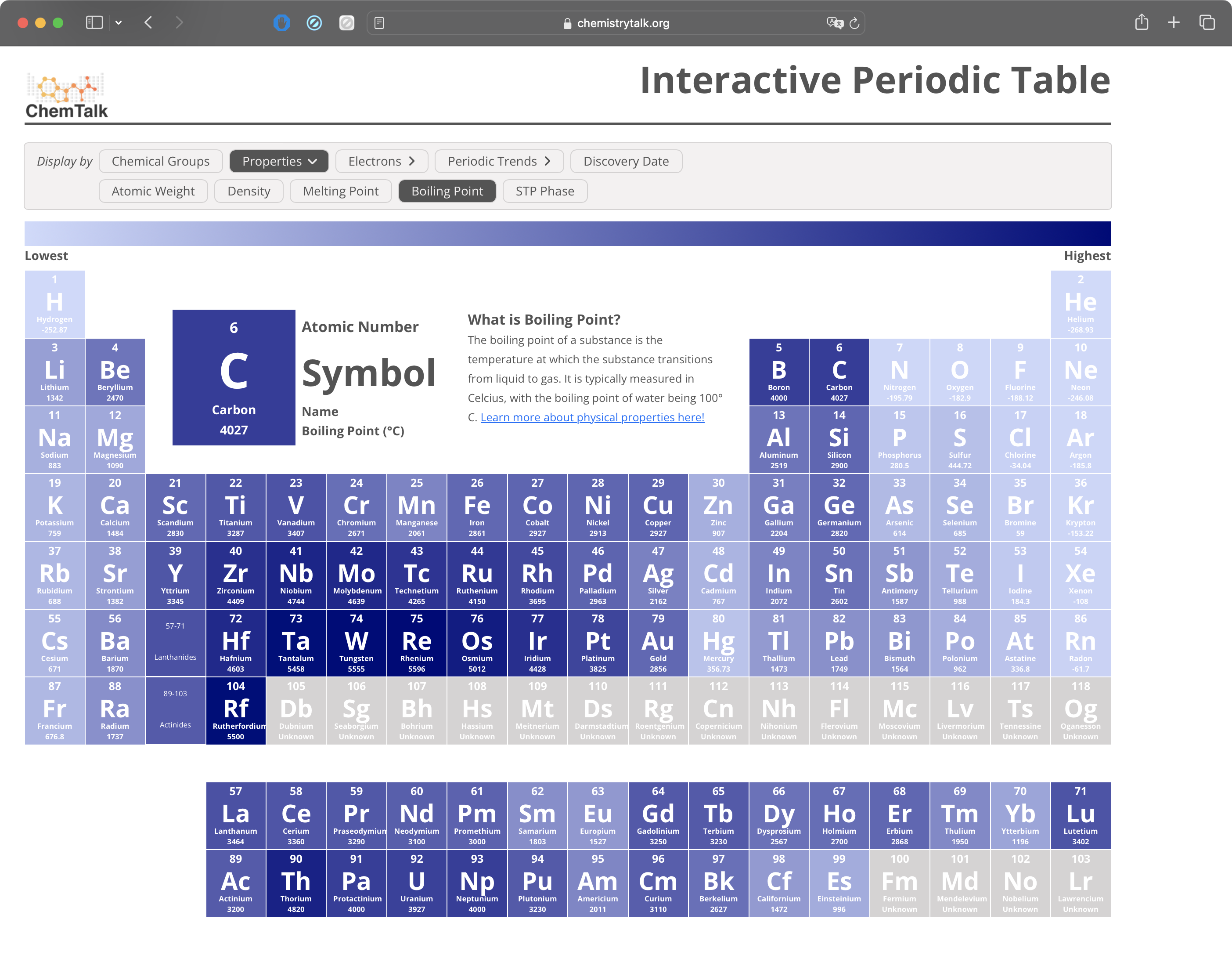Screen dimensions: 1232x962
Task: Select the Lithium element tile
Action: coord(55,372)
